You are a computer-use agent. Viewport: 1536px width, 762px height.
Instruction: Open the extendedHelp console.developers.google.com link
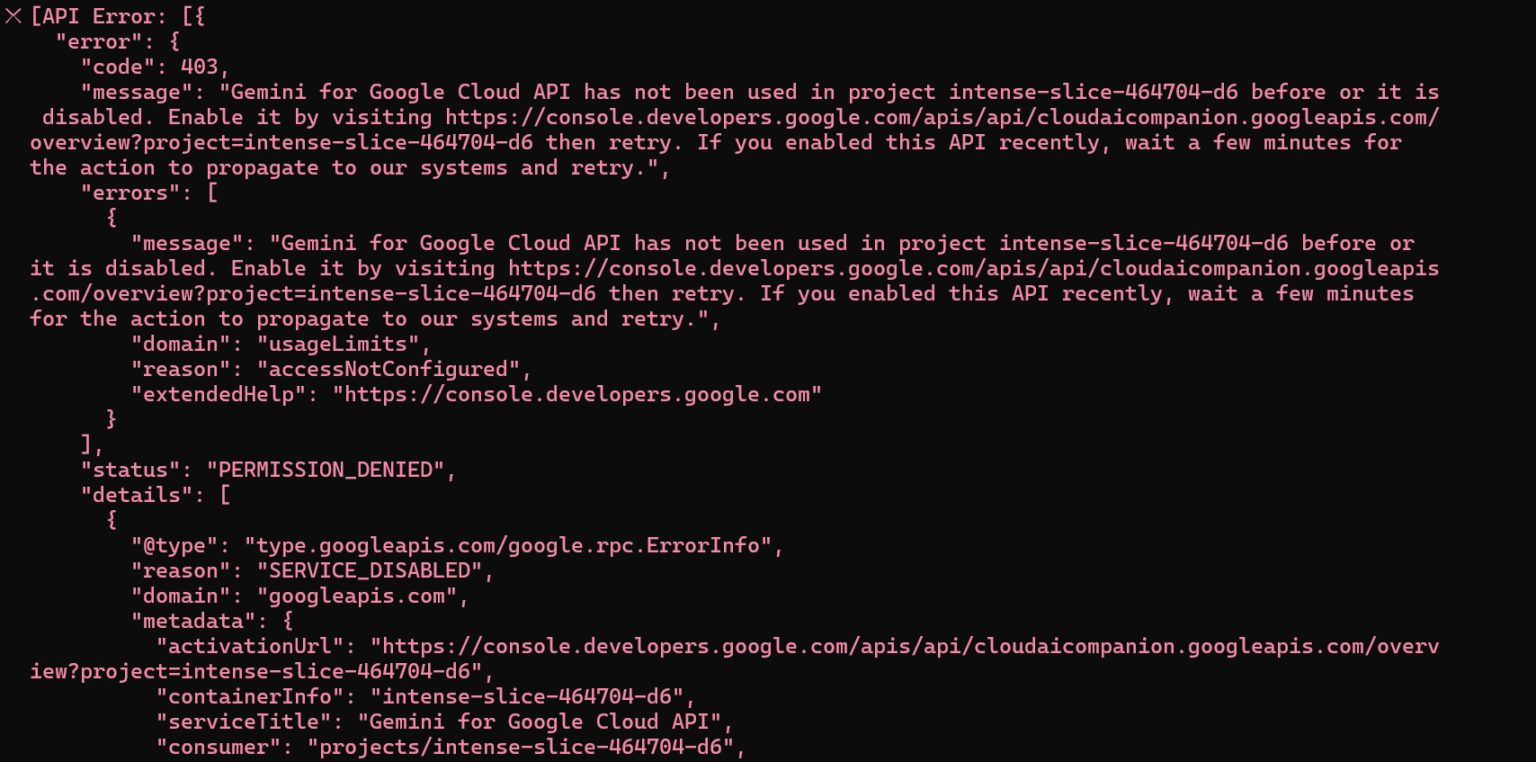(x=577, y=394)
